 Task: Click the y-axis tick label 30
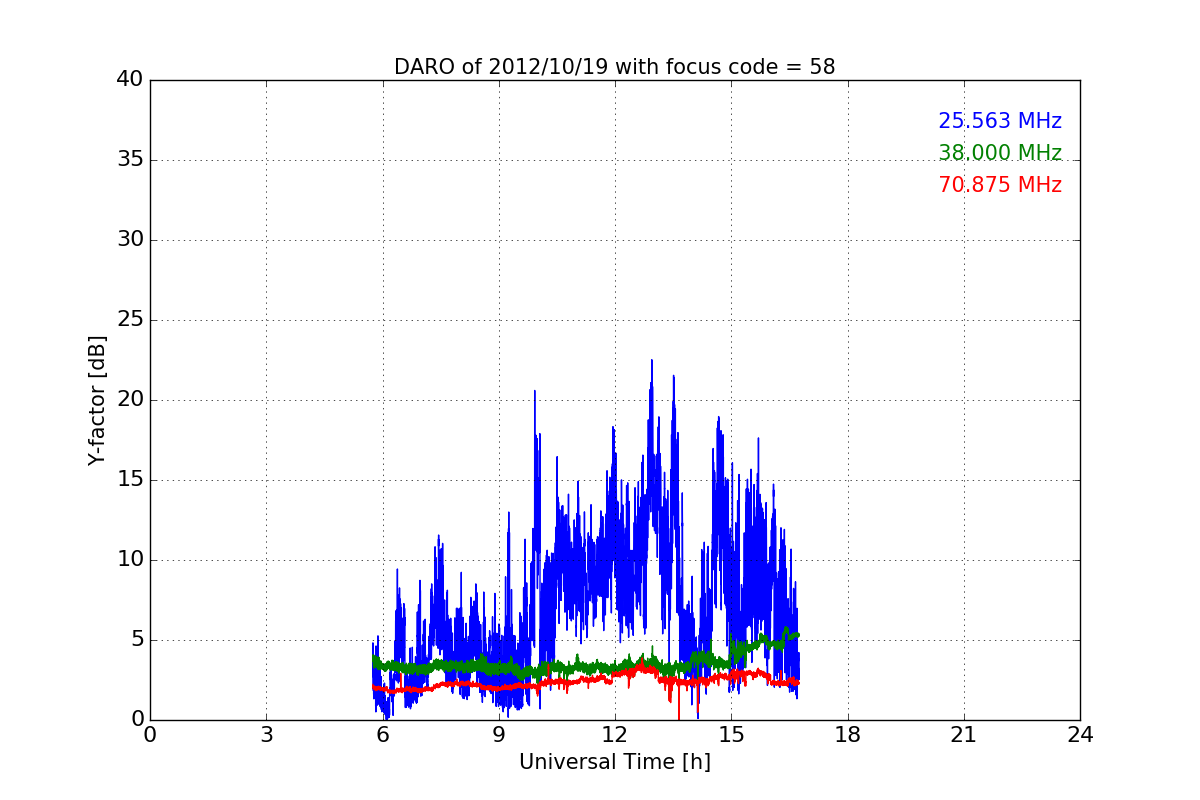[x=130, y=240]
